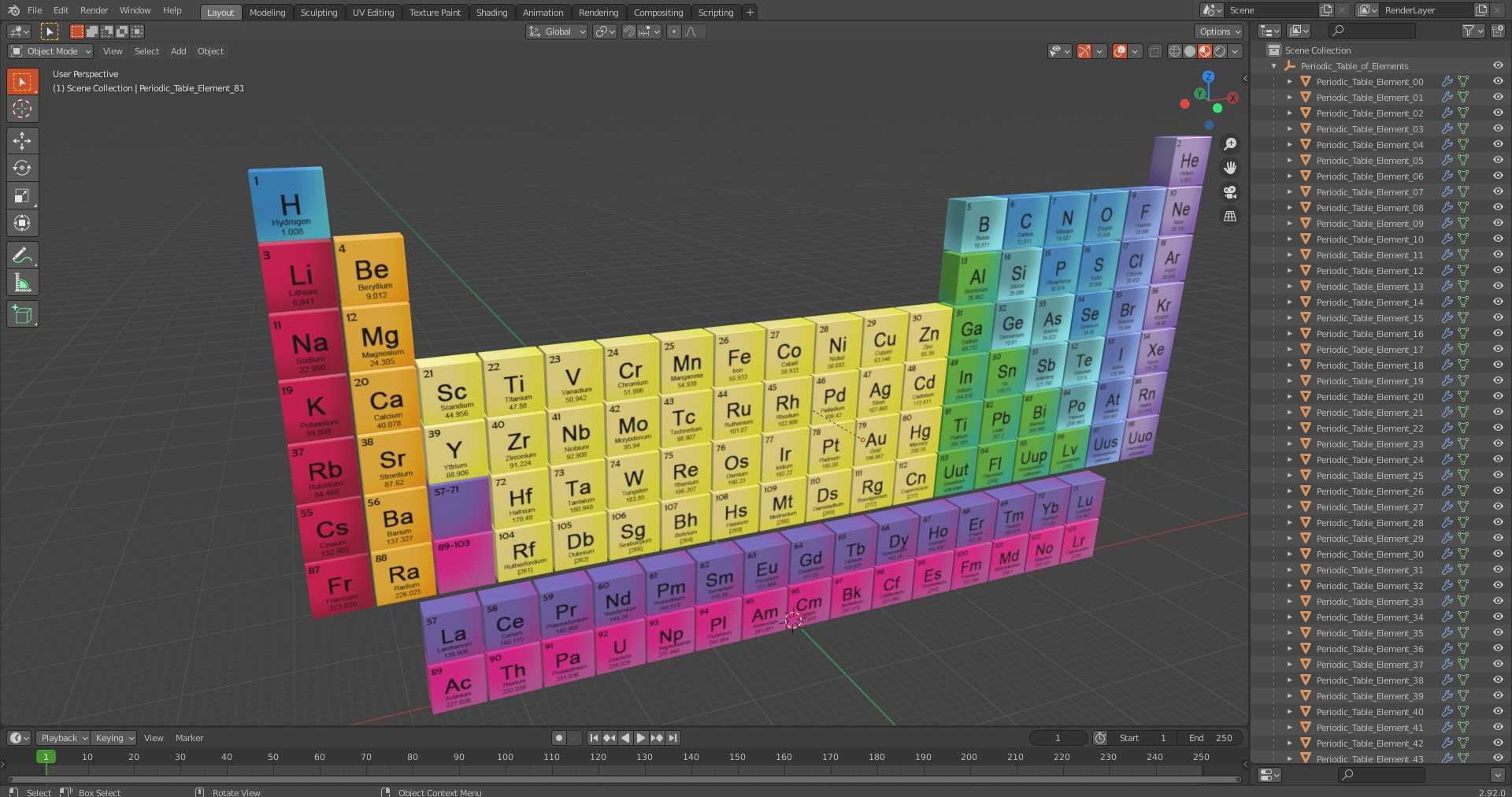Select the Annotate tool

pyautogui.click(x=22, y=255)
